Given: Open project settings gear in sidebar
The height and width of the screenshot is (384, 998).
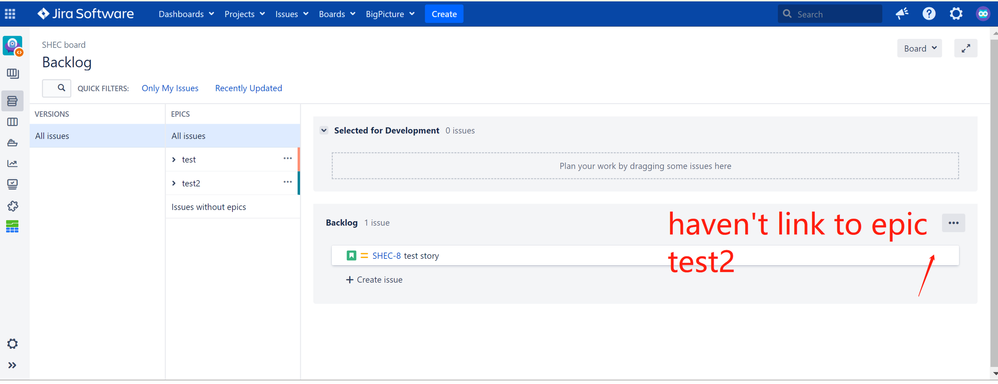Looking at the screenshot, I should (12, 344).
